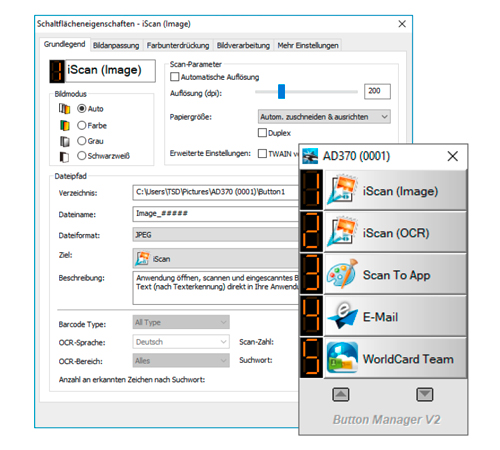Click the iScan (OCR) picture icon
This screenshot has width=500, height=450.
click(343, 232)
